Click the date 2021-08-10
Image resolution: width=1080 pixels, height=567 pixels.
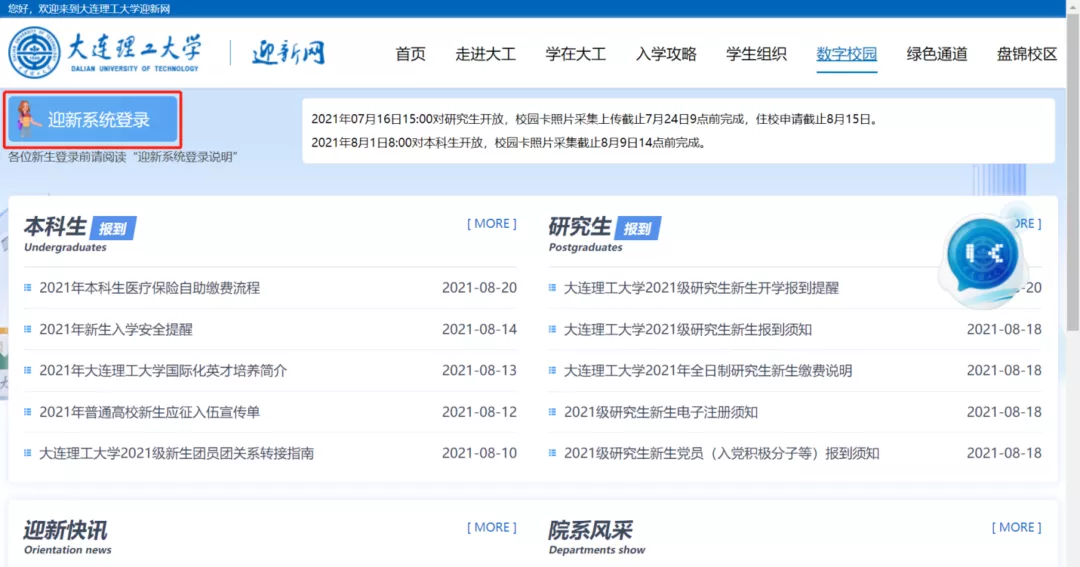pyautogui.click(x=479, y=453)
